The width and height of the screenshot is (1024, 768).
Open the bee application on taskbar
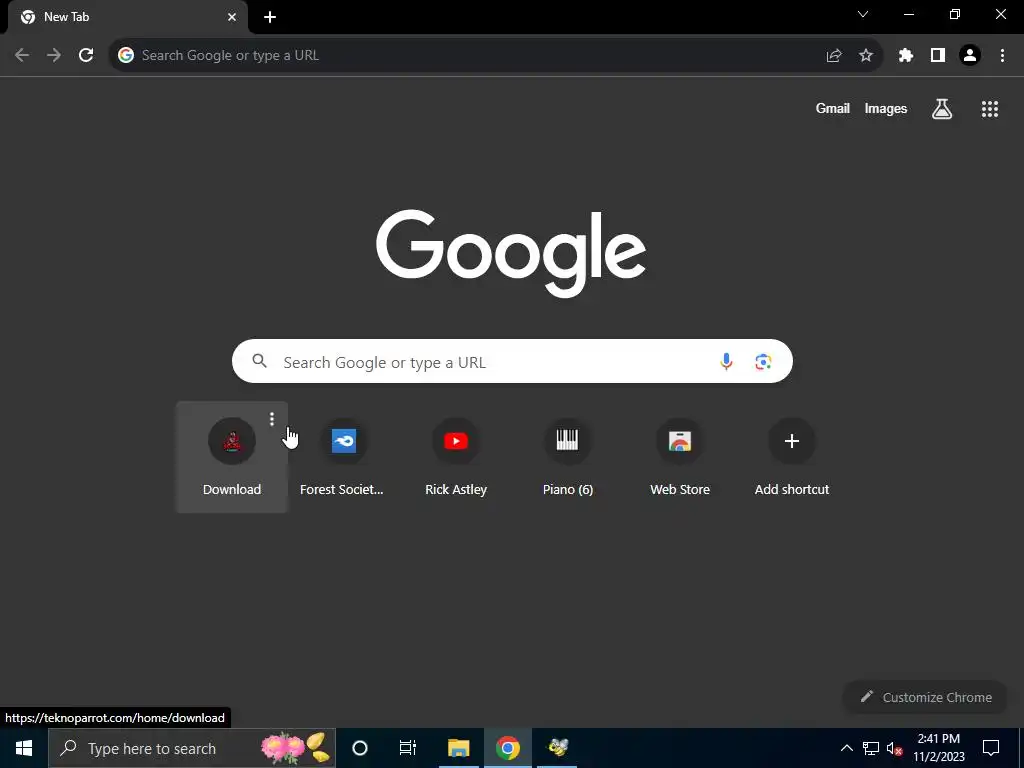click(558, 748)
